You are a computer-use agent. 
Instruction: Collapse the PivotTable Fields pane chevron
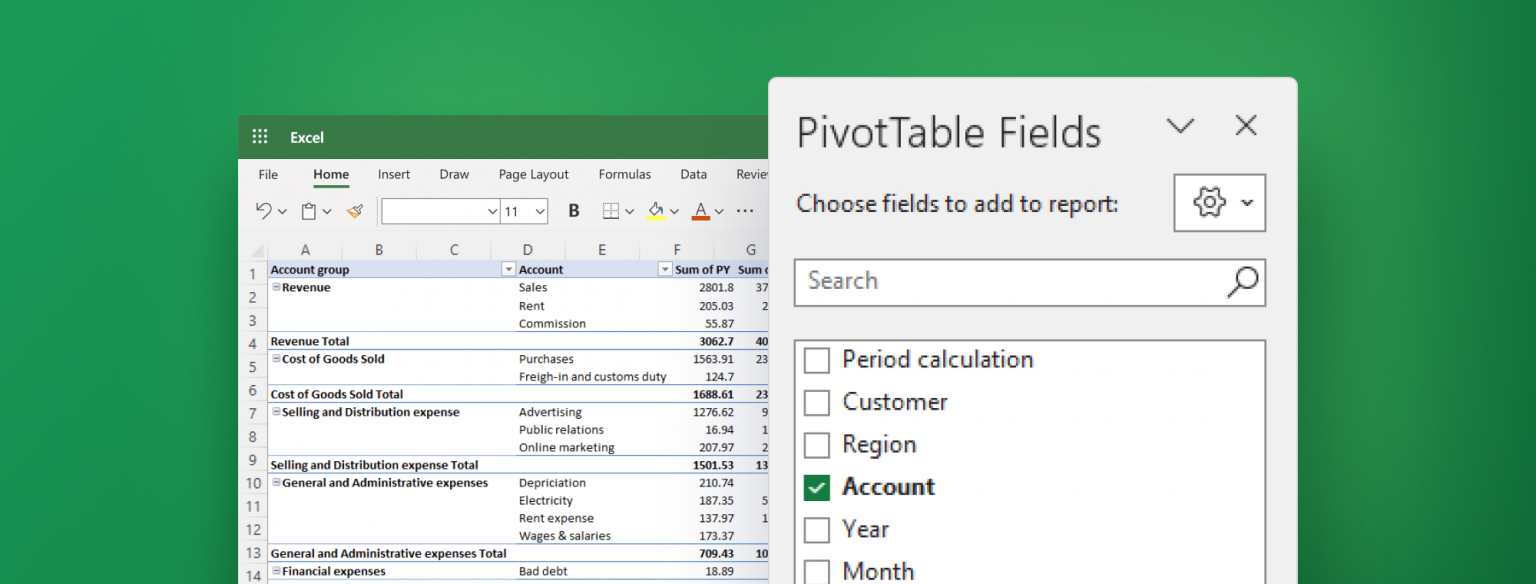[1180, 126]
